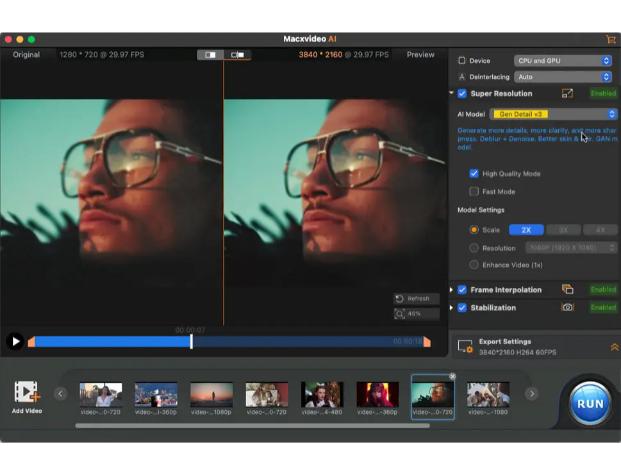Open the shopping cart icon in title bar
Viewport: 621px width, 475px height.
point(610,39)
